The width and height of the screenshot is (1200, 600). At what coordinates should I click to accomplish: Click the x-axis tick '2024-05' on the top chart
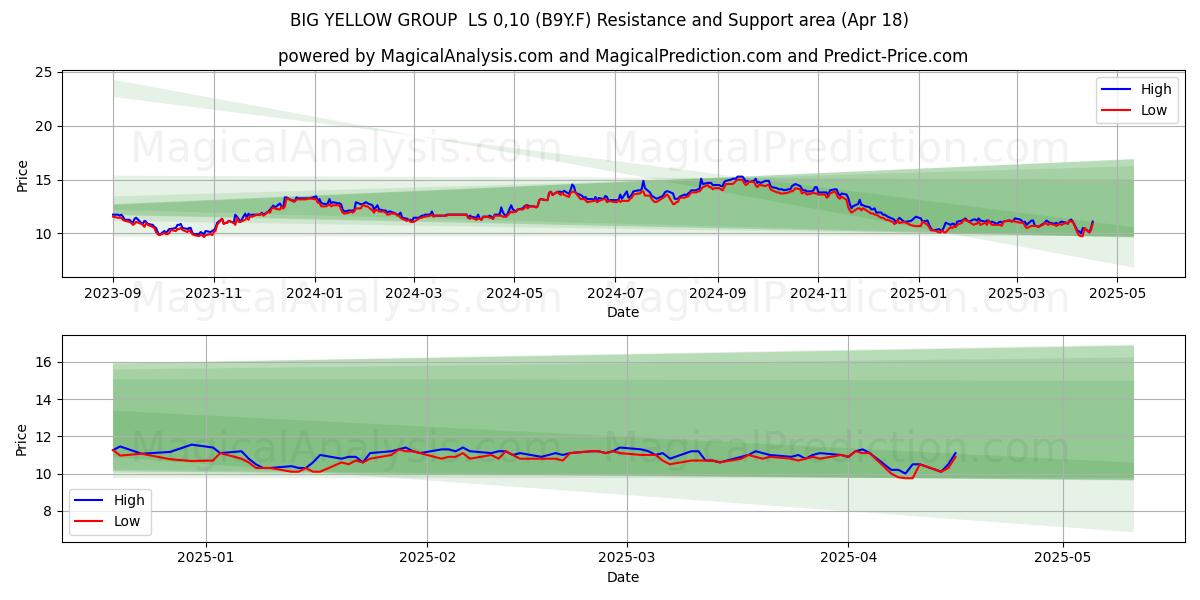pyautogui.click(x=515, y=293)
